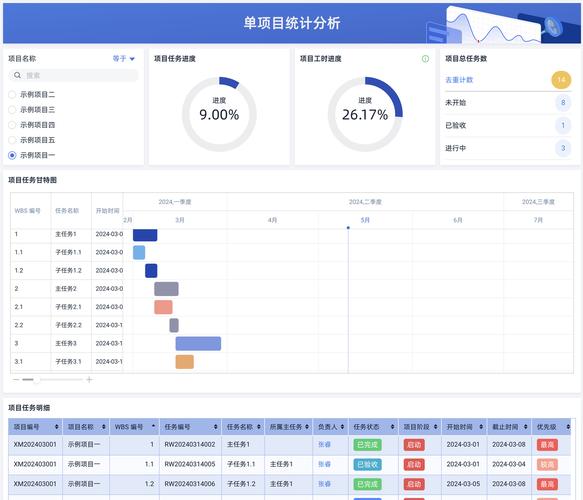Select the 示例项目四 radio button
583x500 pixels.
coord(12,125)
